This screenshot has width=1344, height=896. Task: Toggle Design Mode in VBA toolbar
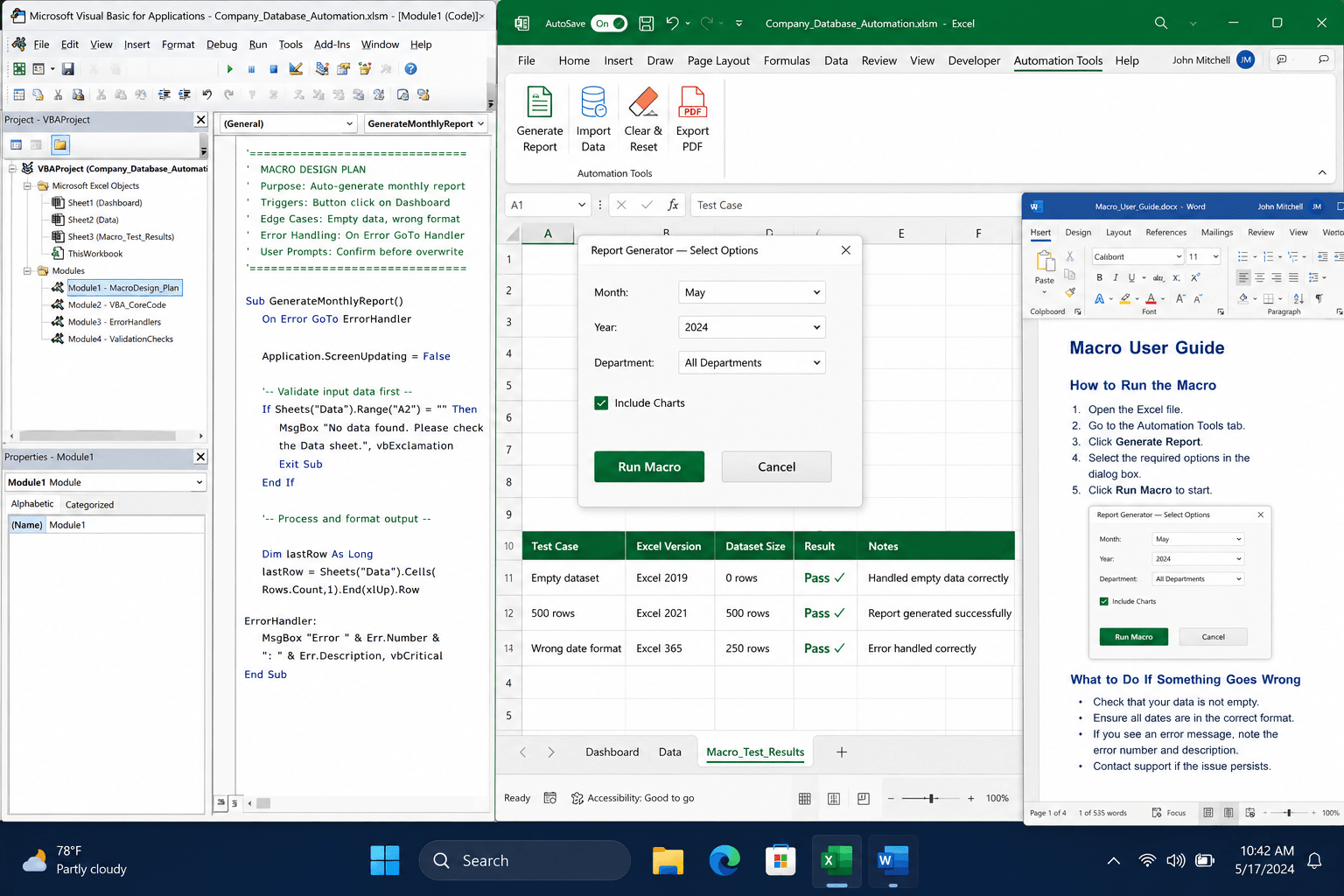[296, 68]
